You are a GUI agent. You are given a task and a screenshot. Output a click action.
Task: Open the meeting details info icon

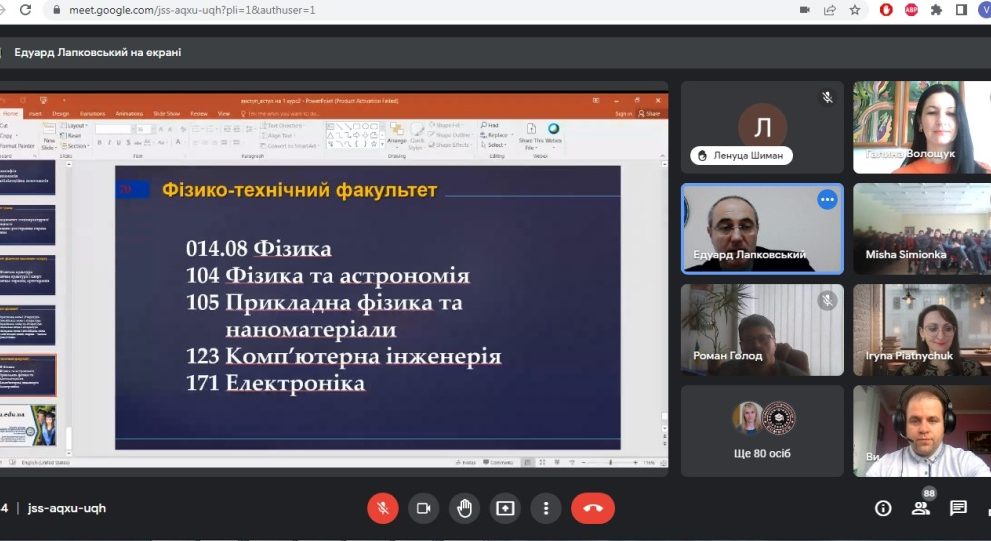coord(883,508)
